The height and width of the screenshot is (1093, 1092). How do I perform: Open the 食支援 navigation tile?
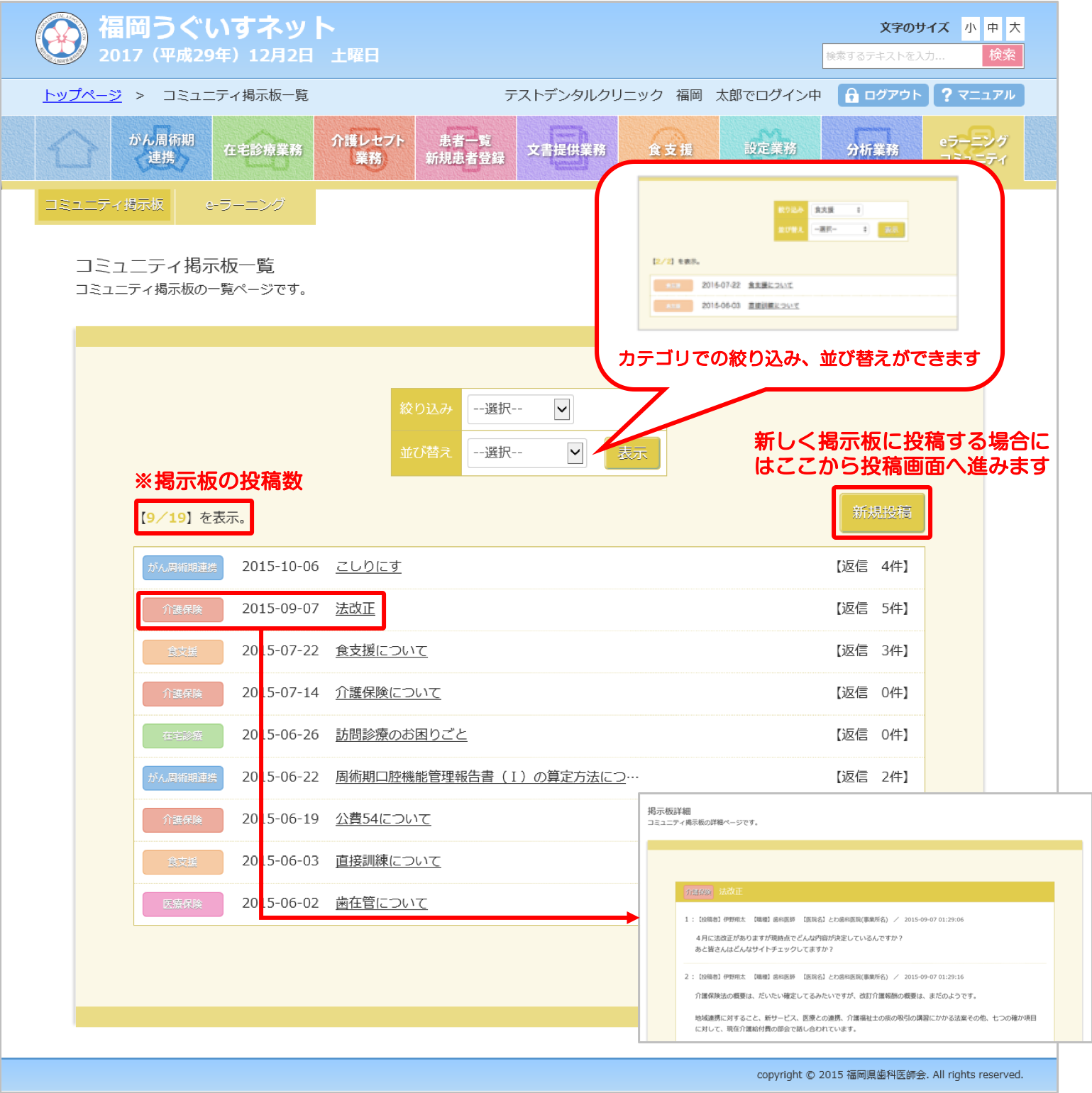[x=668, y=148]
